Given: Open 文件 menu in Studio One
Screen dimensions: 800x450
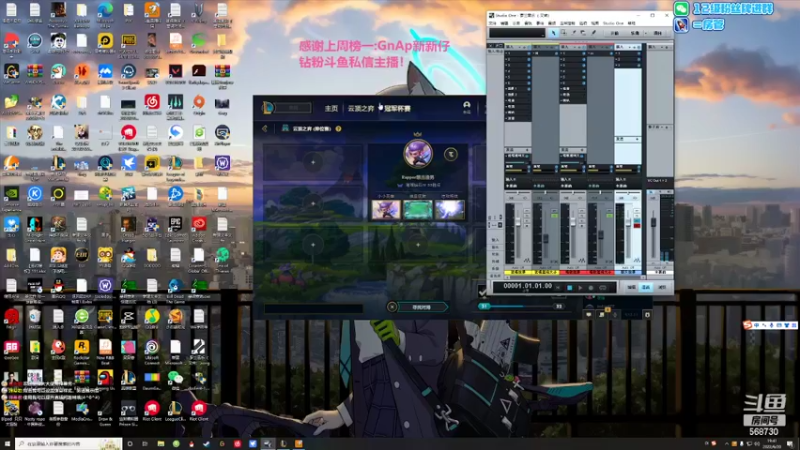Looking at the screenshot, I should click(492, 23).
